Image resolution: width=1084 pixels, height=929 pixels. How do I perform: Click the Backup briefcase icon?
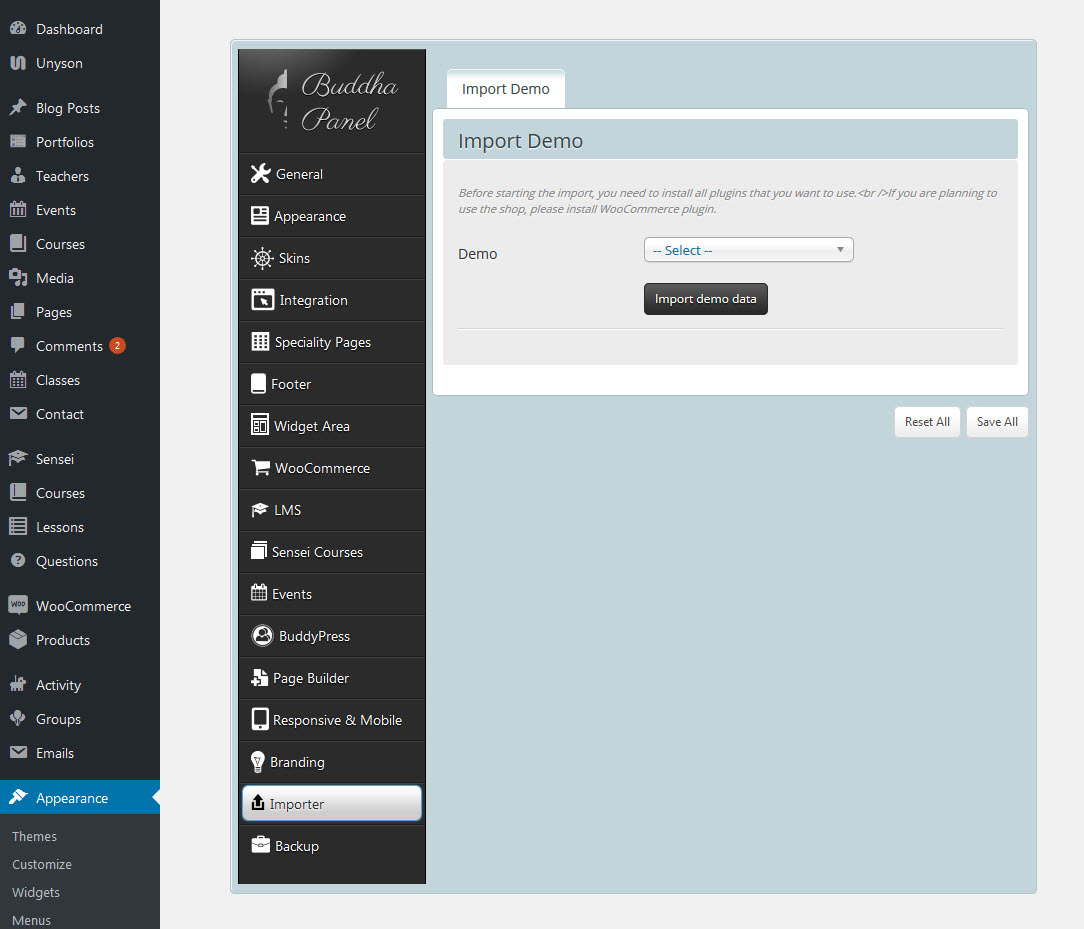pos(260,846)
